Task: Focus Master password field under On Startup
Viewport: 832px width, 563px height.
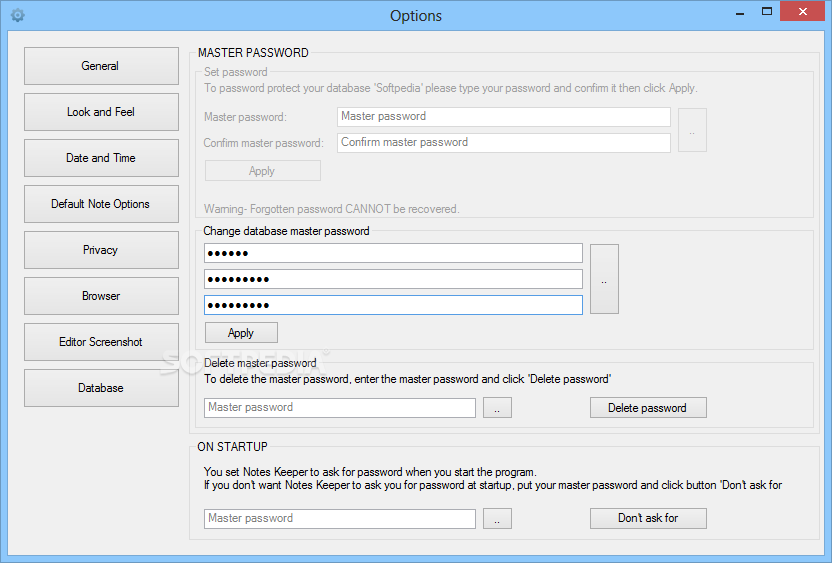Action: 340,518
